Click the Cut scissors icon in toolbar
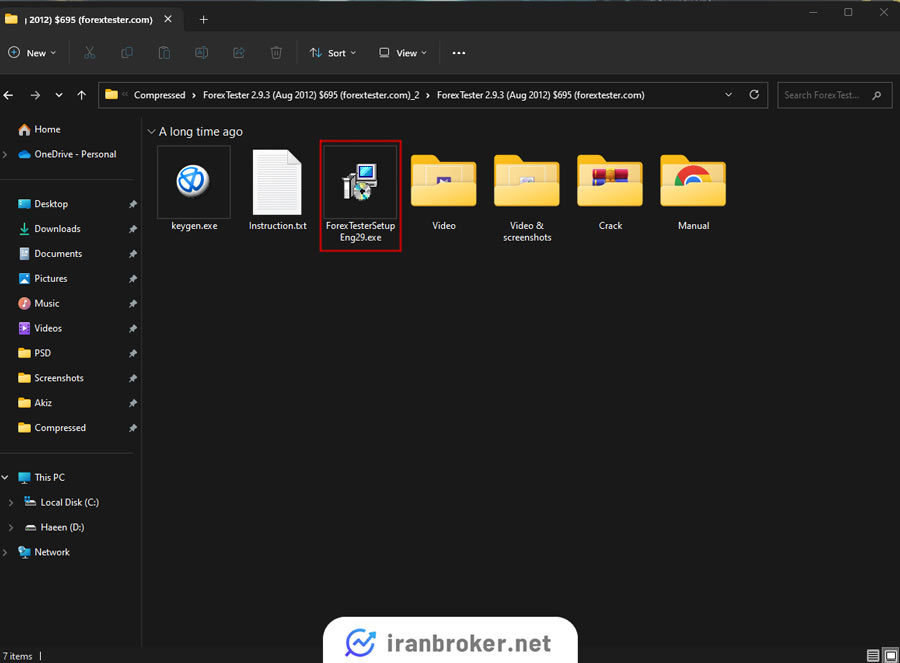The width and height of the screenshot is (900, 663). tap(90, 53)
